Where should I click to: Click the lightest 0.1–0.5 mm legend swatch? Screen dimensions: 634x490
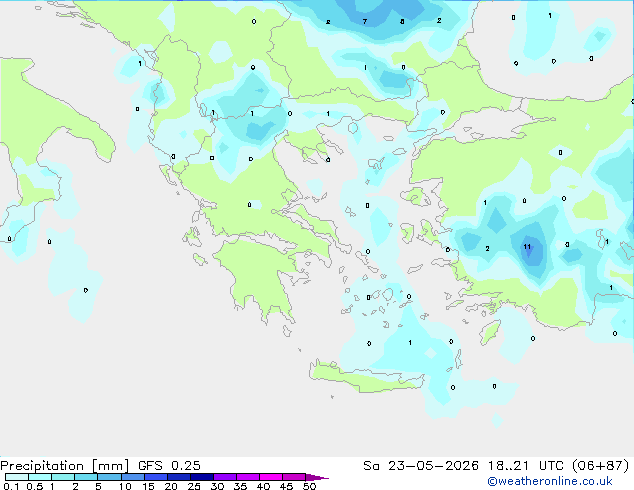coord(17,477)
